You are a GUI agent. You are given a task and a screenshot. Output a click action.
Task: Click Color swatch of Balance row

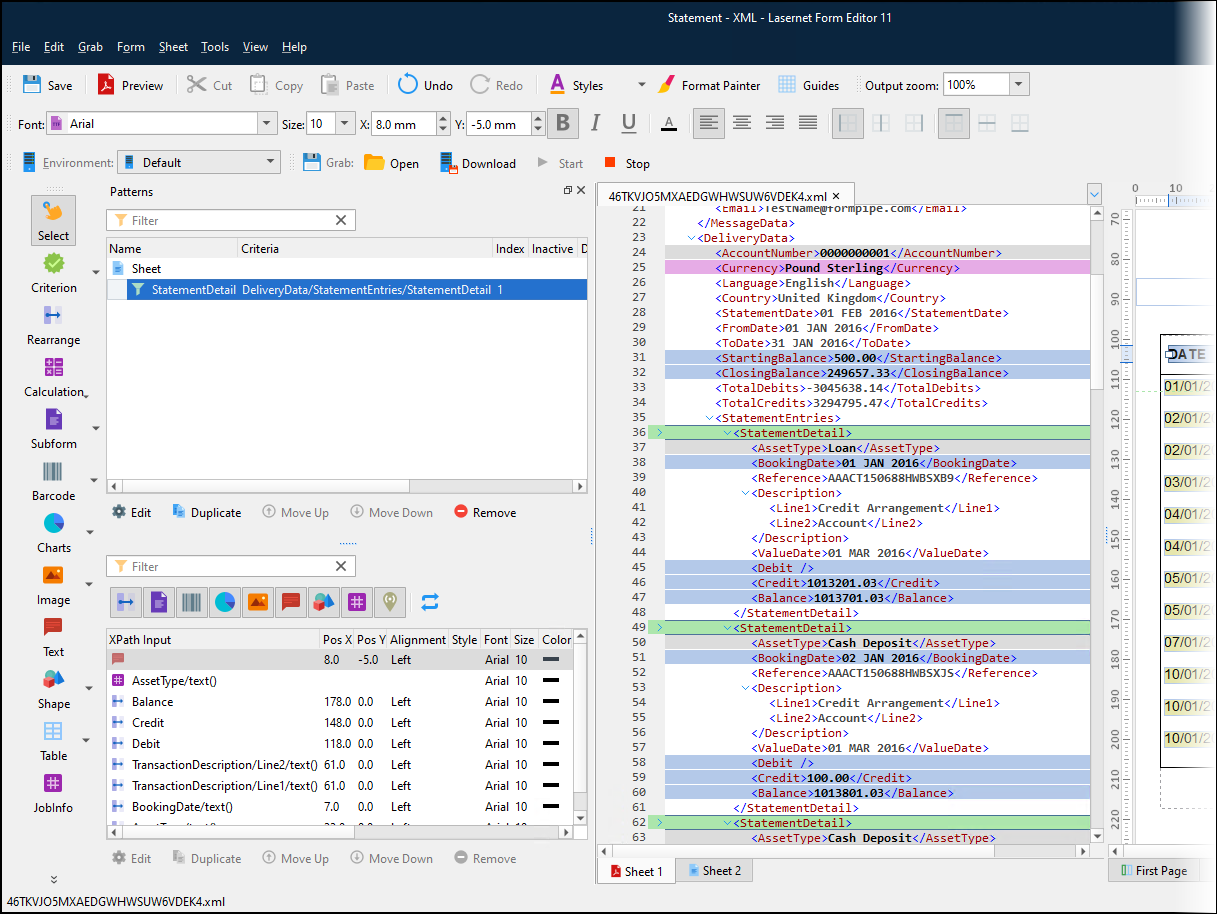pos(551,702)
